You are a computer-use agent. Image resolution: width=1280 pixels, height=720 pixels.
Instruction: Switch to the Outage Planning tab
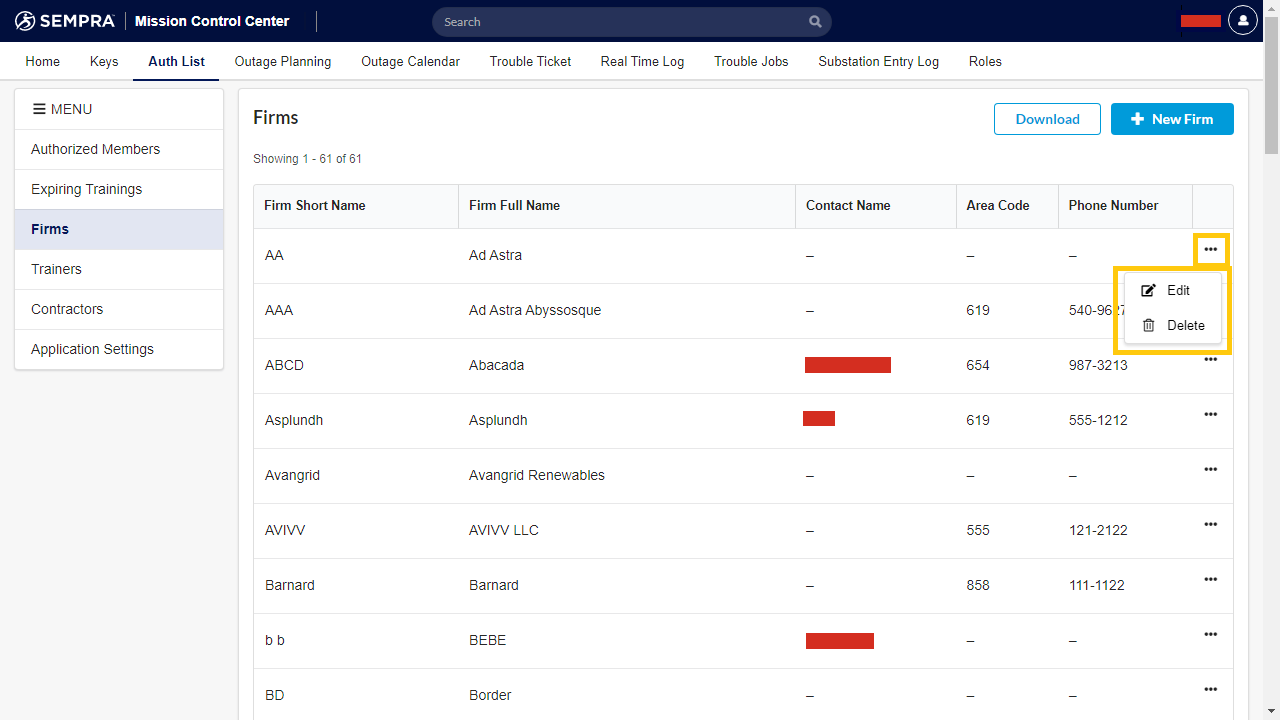[x=282, y=61]
